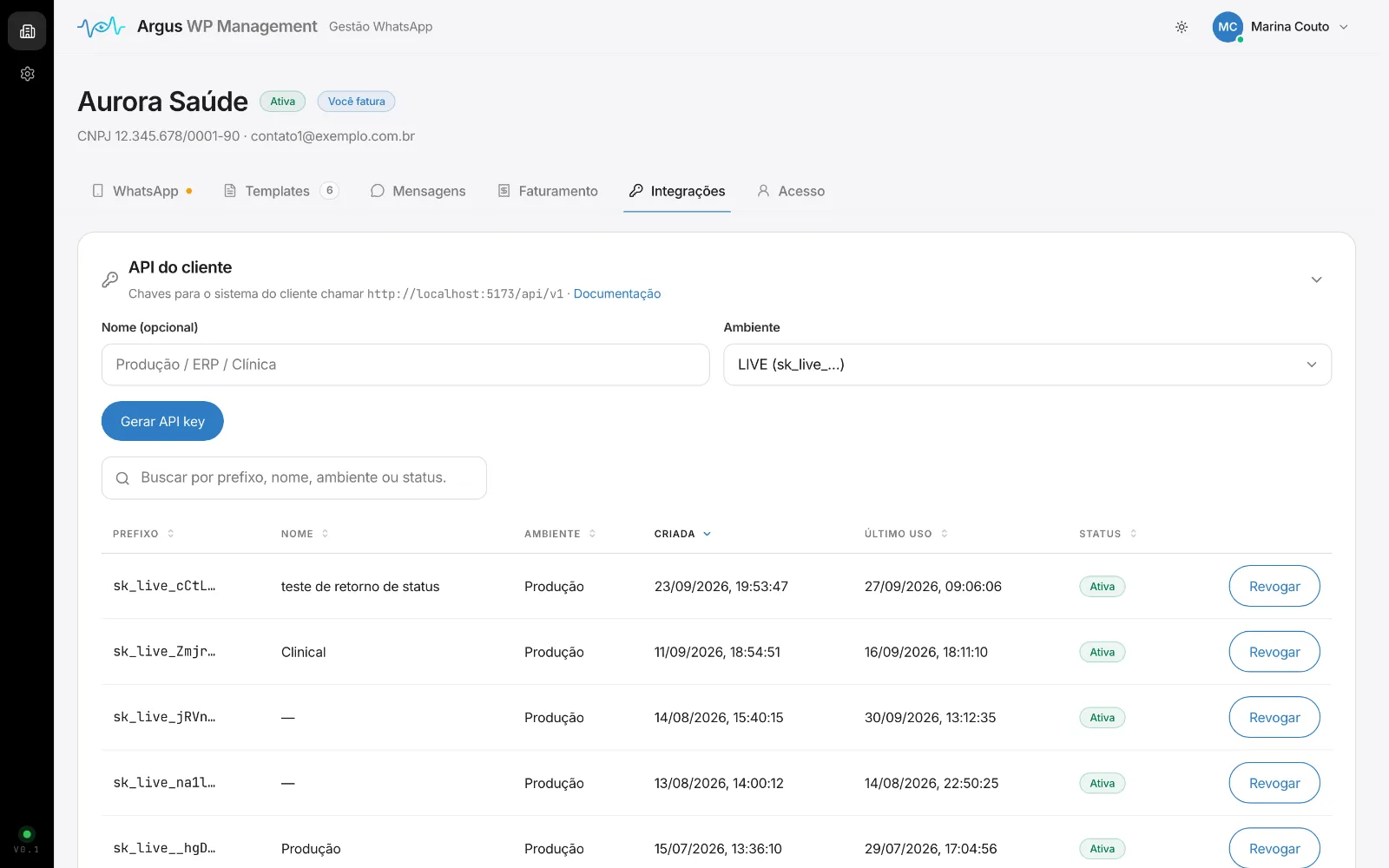
Task: Revoke the sk_live_na1l key
Action: (x=1274, y=783)
